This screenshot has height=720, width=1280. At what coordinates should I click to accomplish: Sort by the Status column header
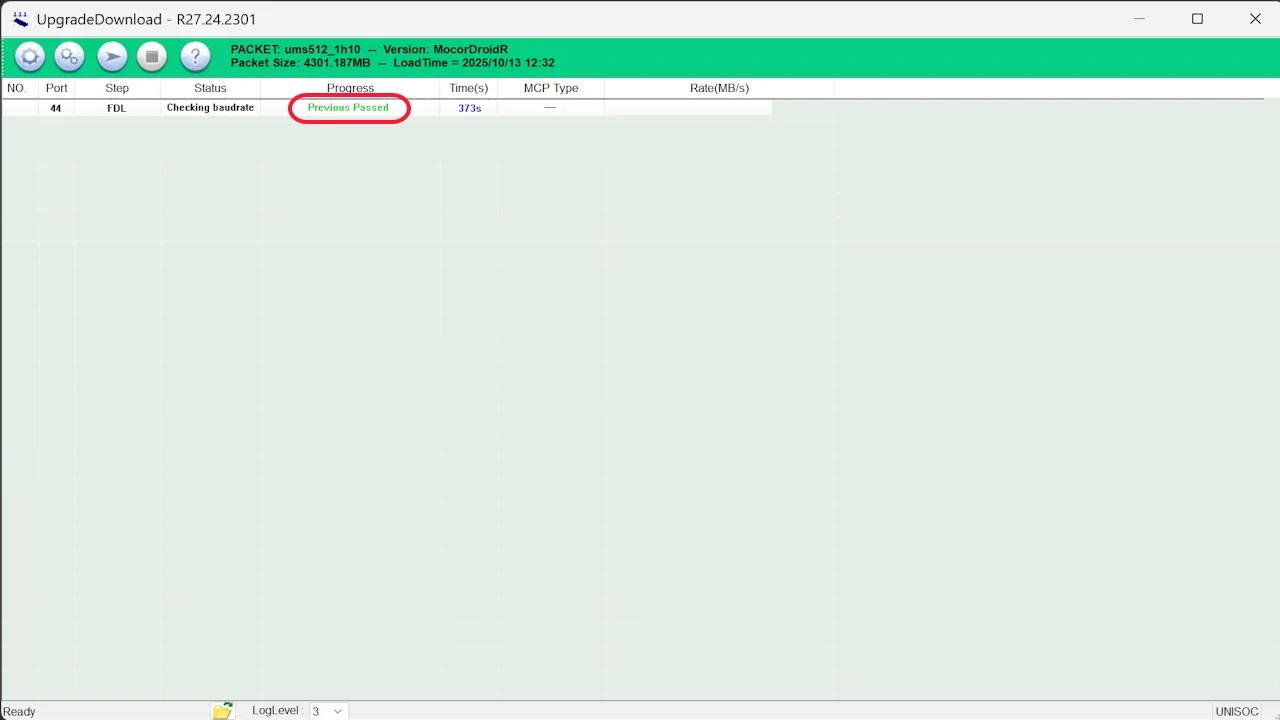210,88
